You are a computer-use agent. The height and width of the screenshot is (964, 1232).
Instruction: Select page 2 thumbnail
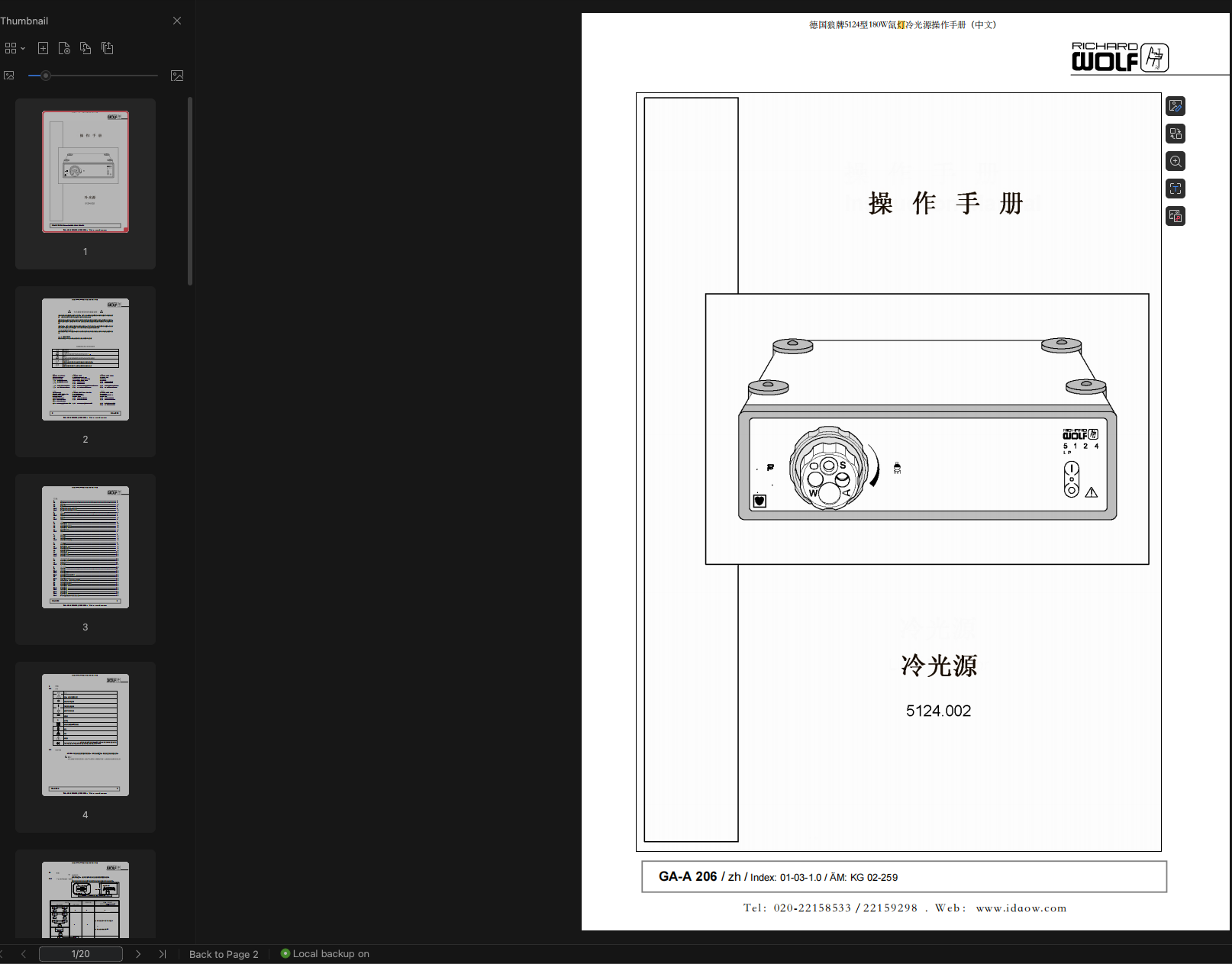85,359
